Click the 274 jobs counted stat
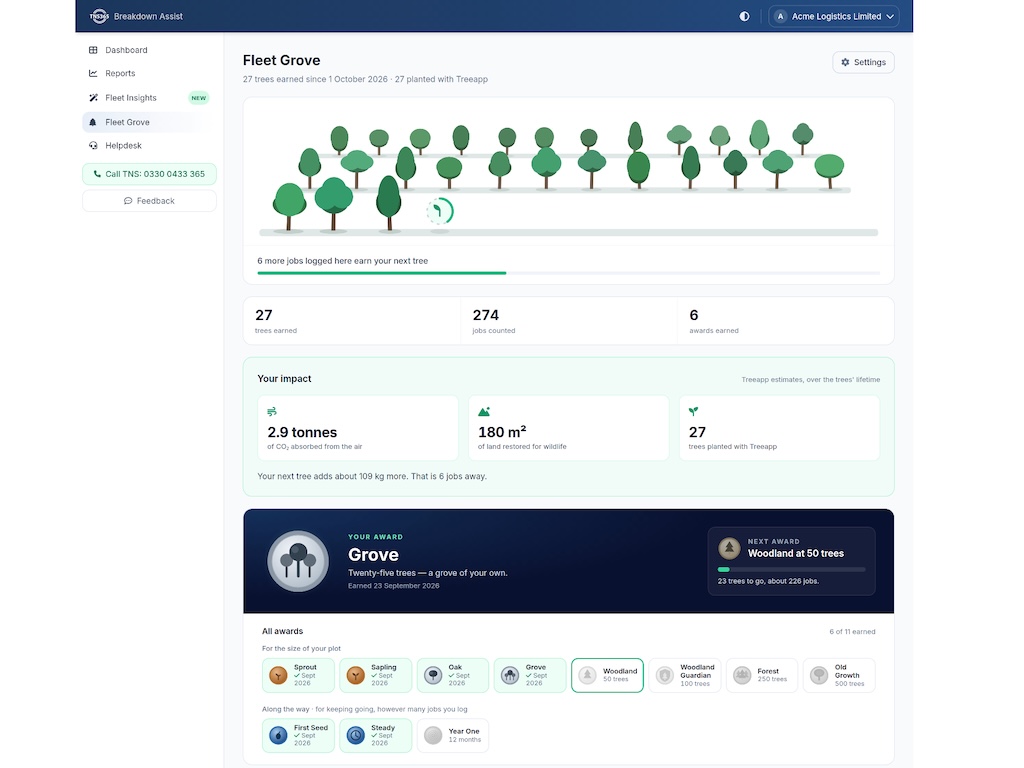The image size is (1024, 768). pos(569,321)
